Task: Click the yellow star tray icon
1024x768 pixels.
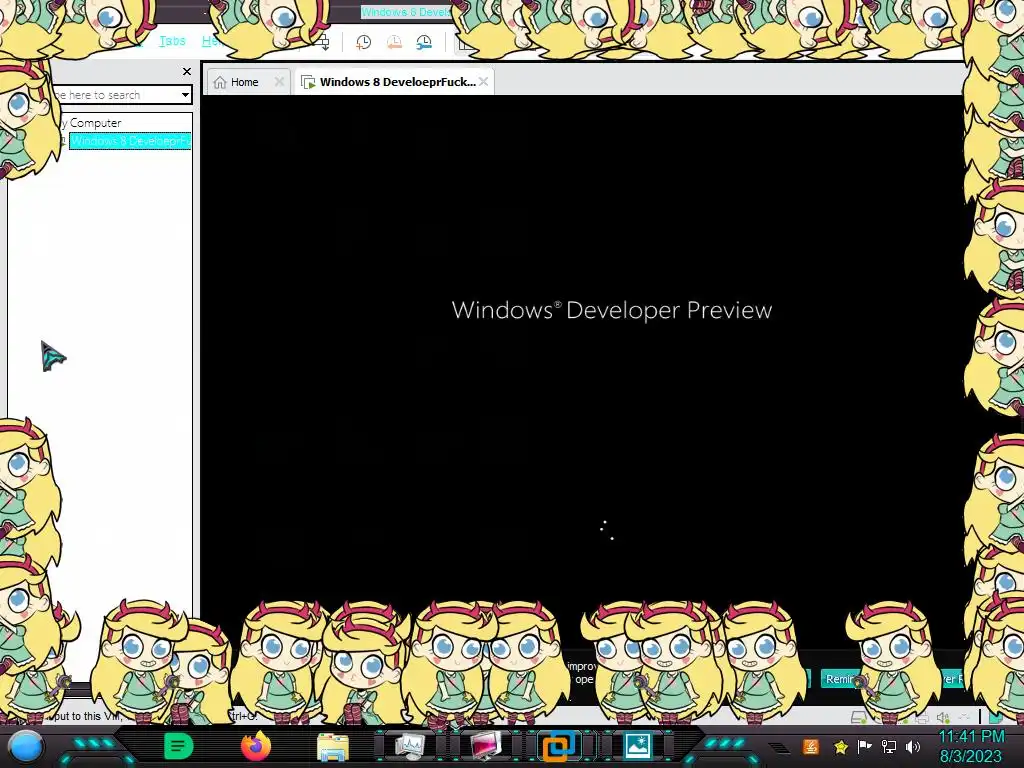Action: pos(840,746)
